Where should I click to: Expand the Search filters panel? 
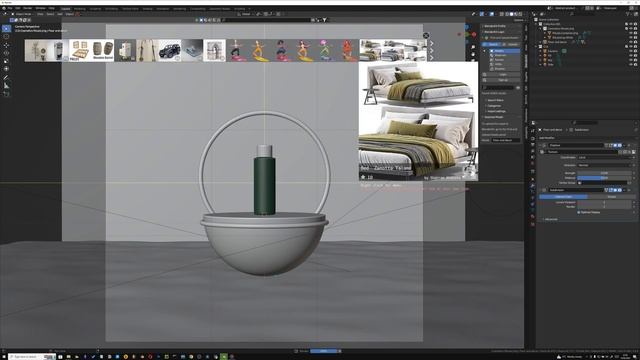tap(496, 100)
